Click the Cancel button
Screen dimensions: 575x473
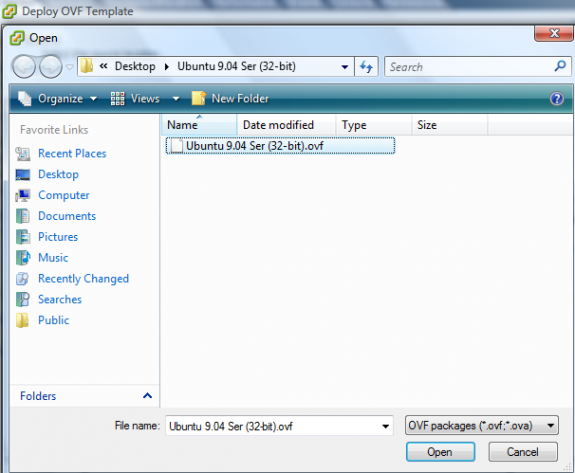pos(523,452)
